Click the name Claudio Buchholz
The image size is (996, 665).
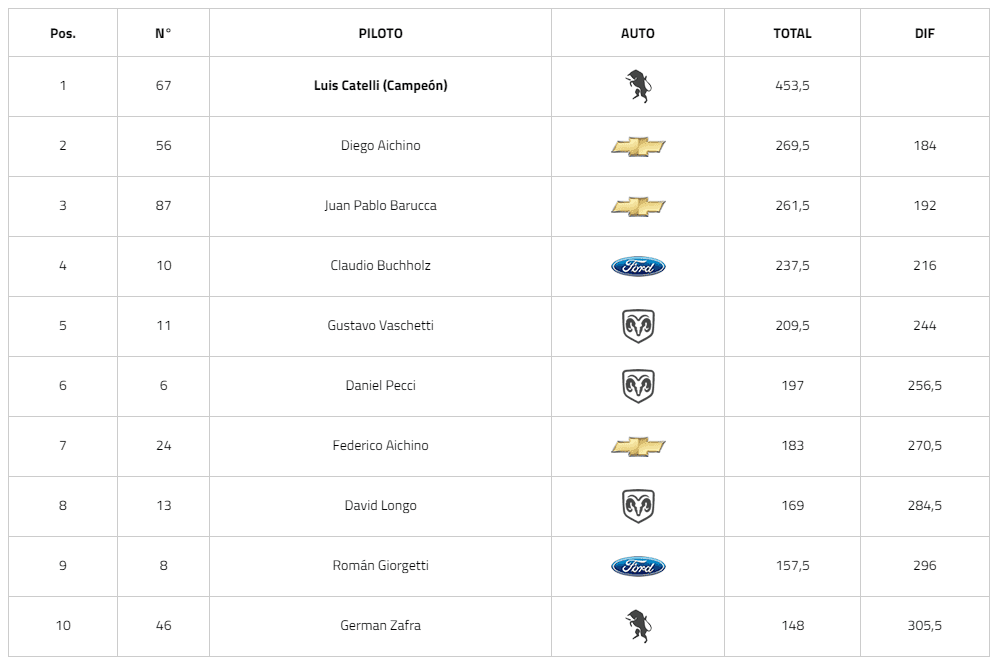tap(380, 266)
